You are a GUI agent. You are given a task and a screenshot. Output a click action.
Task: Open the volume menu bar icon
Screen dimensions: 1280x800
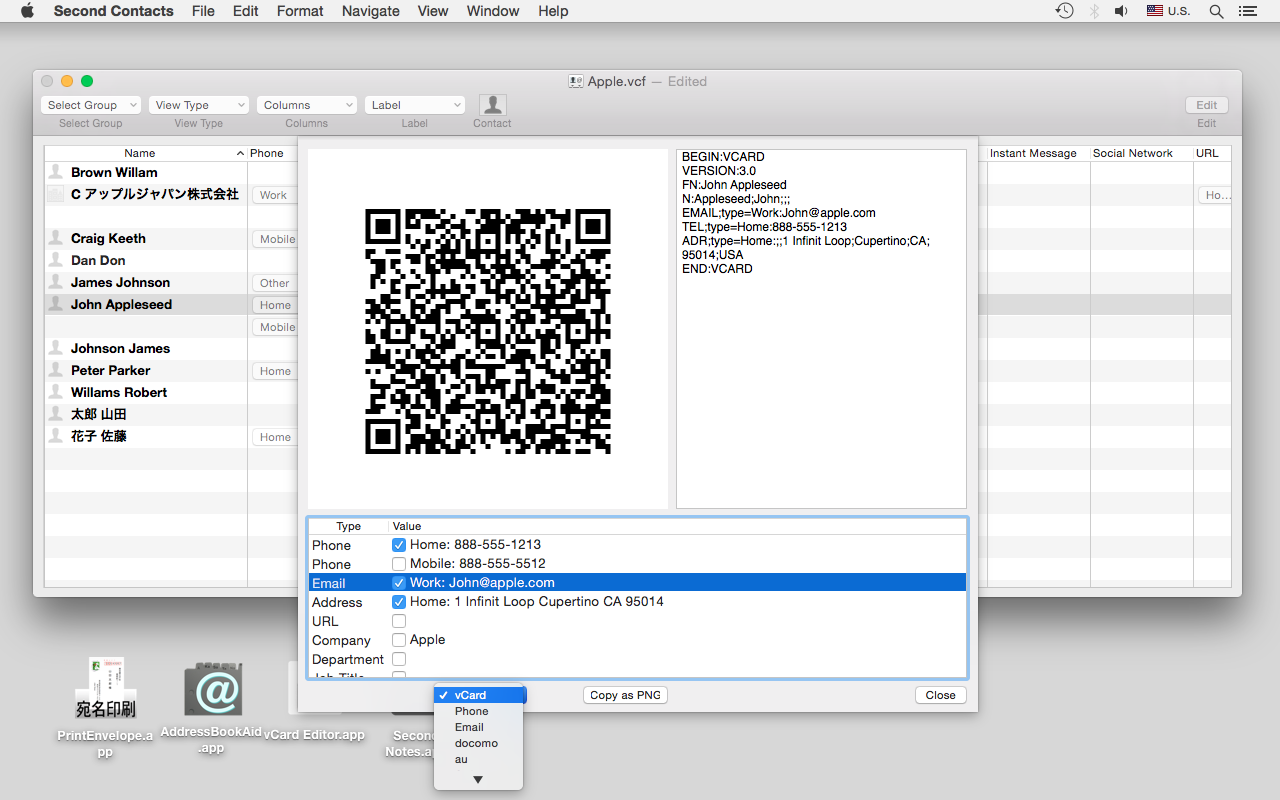click(1122, 11)
